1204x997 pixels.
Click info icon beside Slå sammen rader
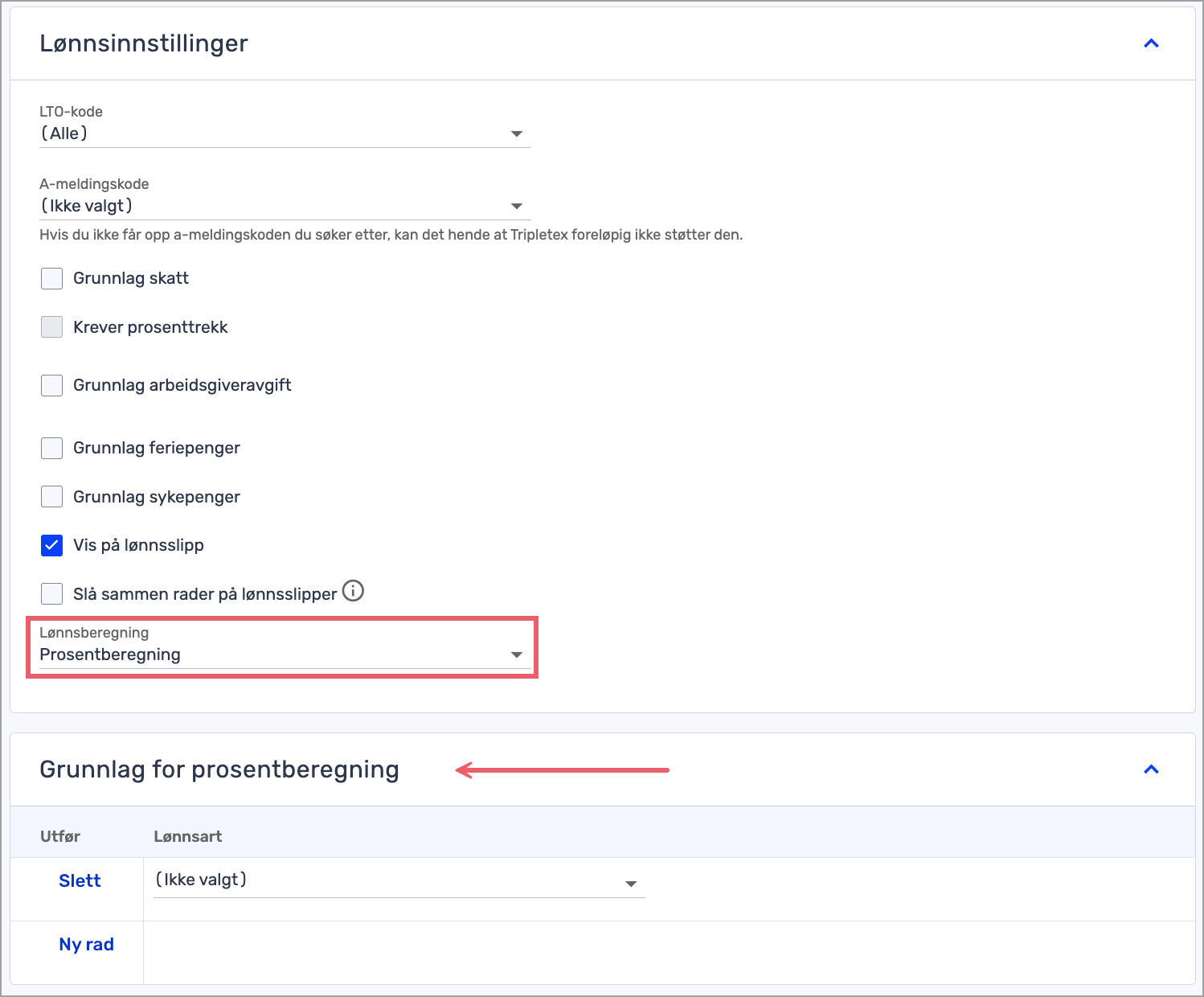tap(353, 591)
